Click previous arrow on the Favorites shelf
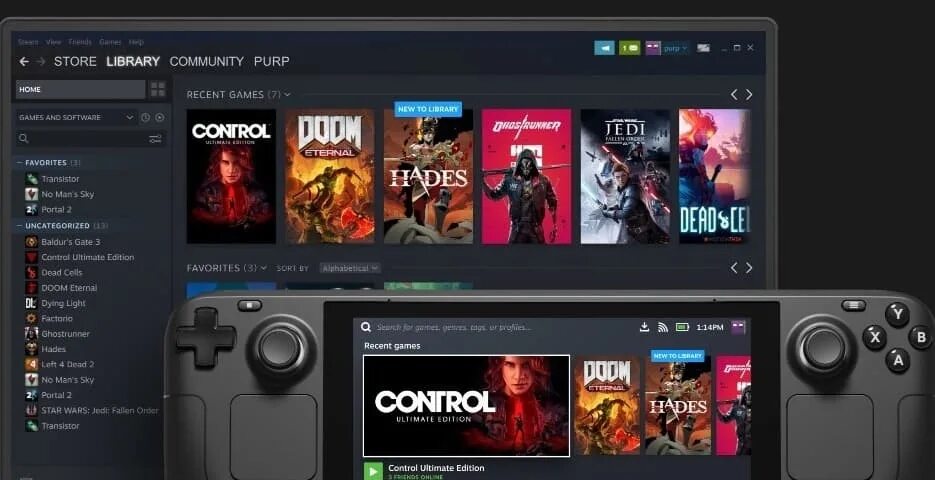The height and width of the screenshot is (480, 935). point(734,268)
